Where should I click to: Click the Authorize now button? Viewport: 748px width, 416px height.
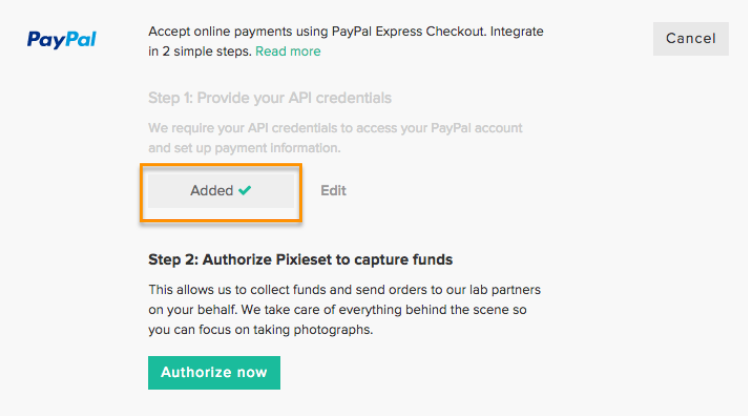click(214, 373)
